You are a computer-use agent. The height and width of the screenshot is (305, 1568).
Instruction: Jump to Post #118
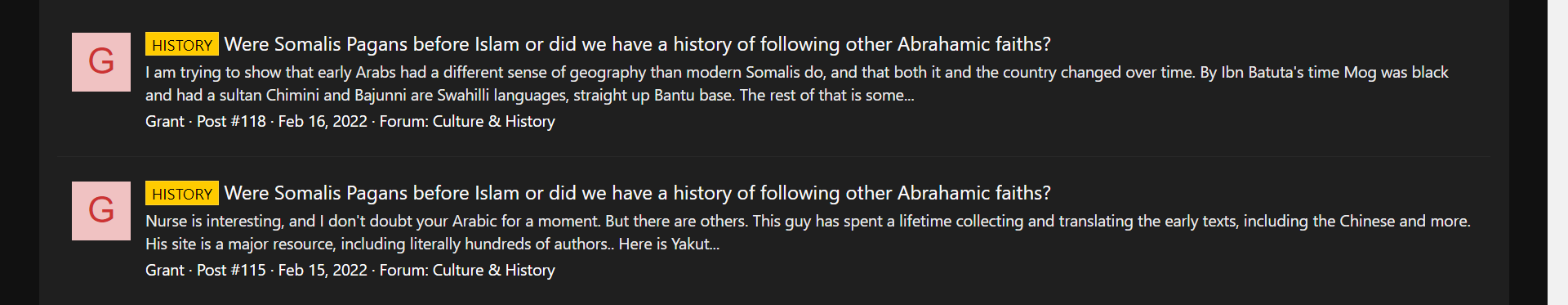coord(231,121)
